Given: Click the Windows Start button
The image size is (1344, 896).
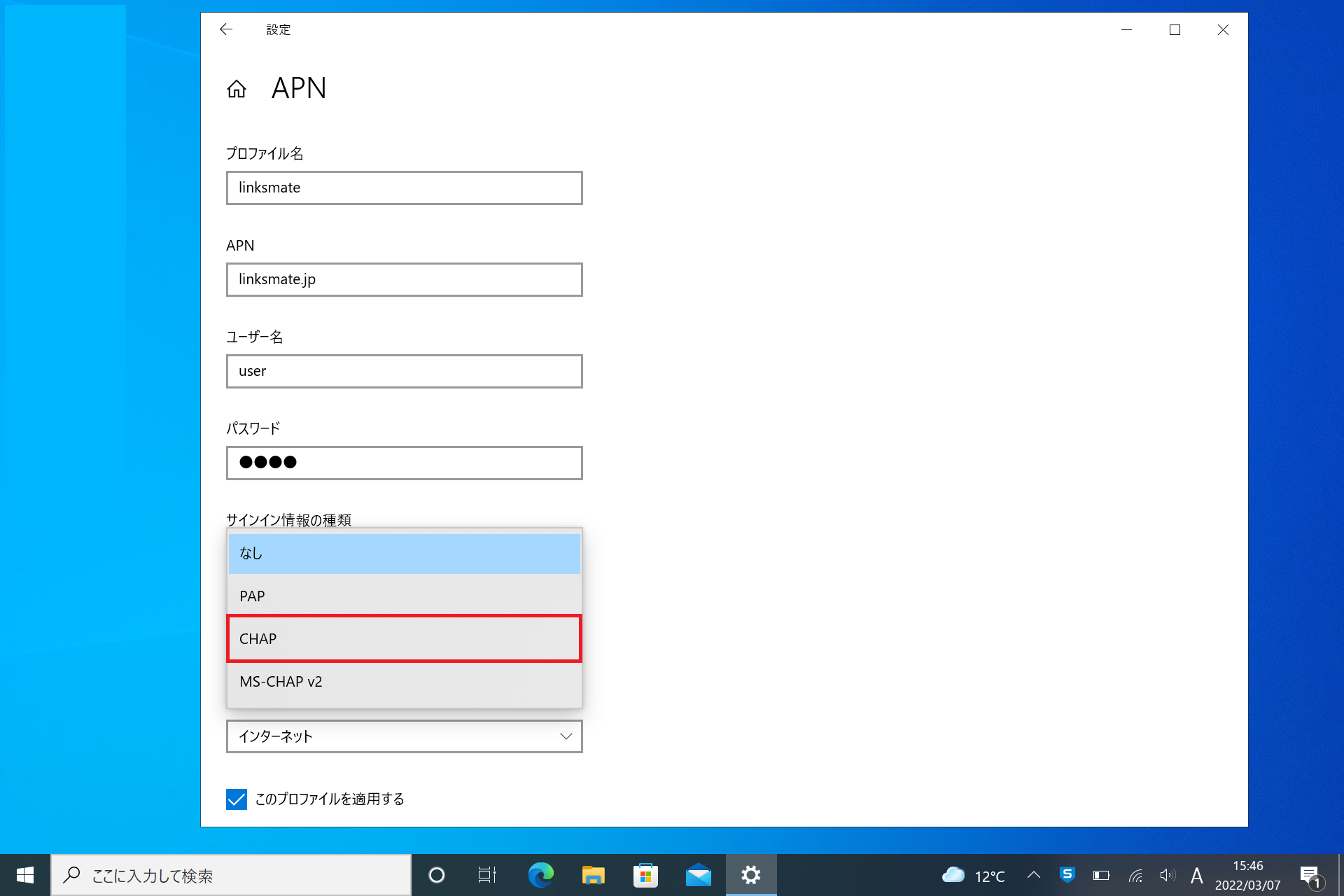Looking at the screenshot, I should 25,875.
